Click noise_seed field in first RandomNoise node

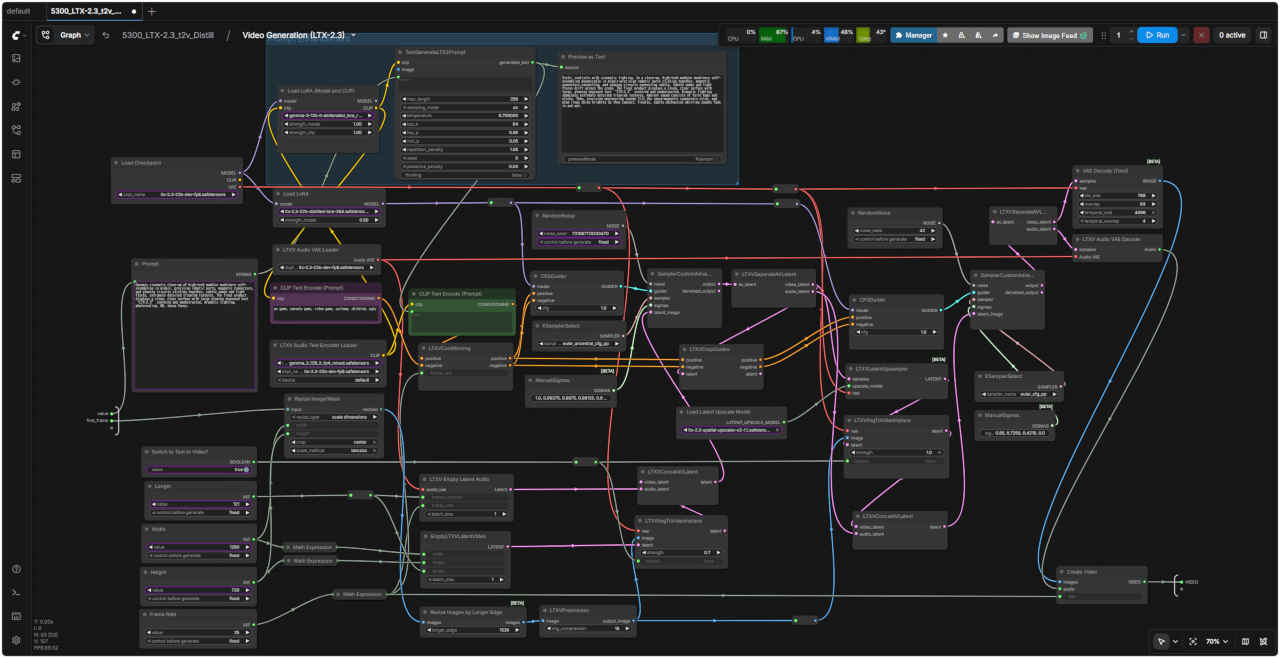tap(579, 233)
